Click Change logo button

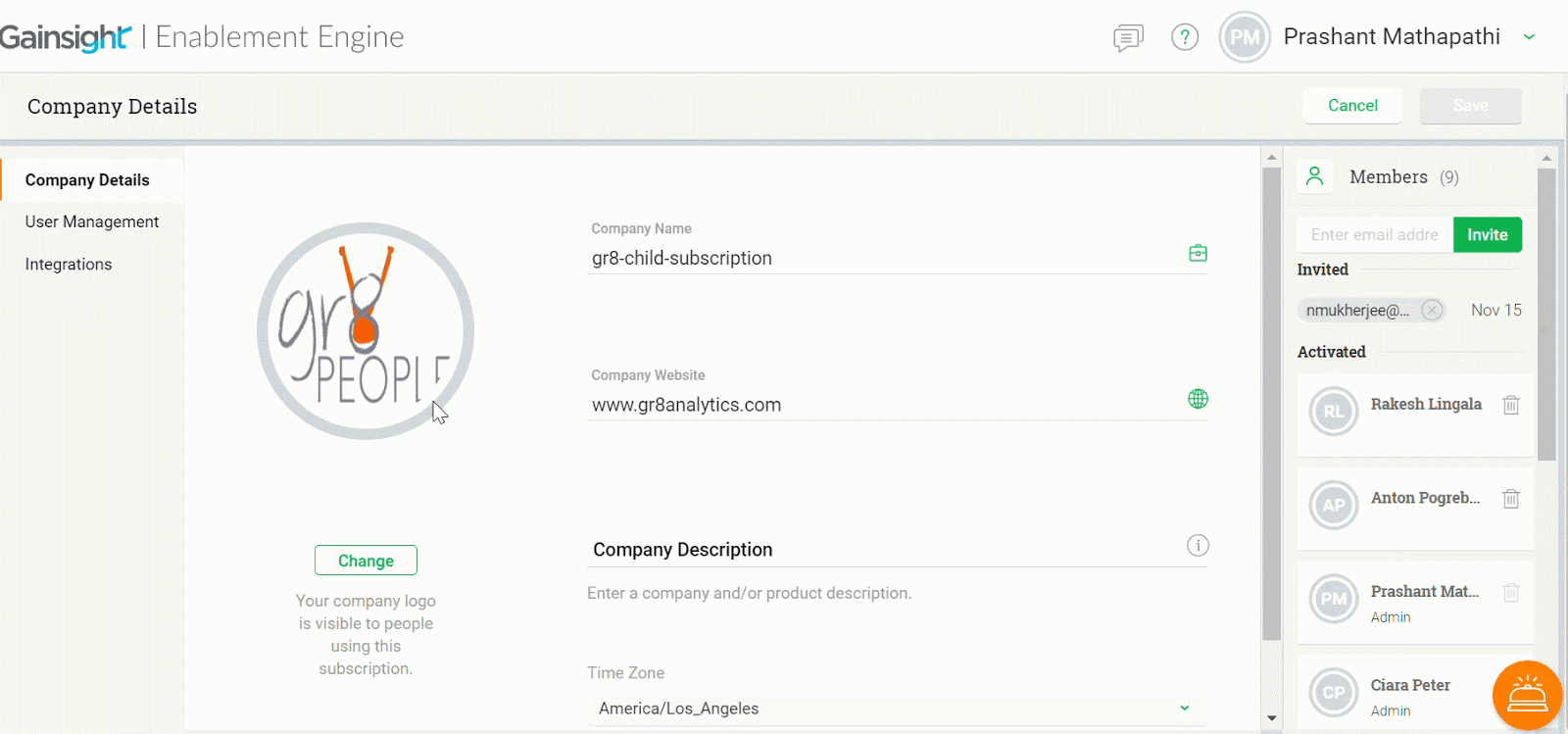366,561
